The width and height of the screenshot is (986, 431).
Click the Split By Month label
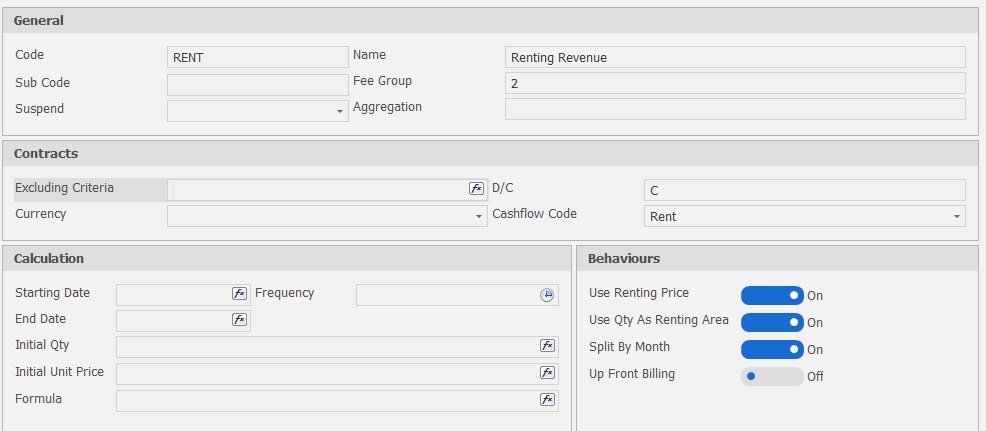pos(629,347)
